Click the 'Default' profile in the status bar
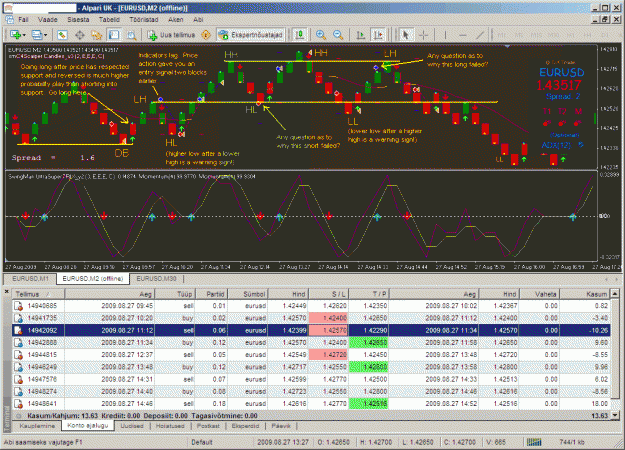Viewport: 625px width, 450px height. [x=202, y=442]
